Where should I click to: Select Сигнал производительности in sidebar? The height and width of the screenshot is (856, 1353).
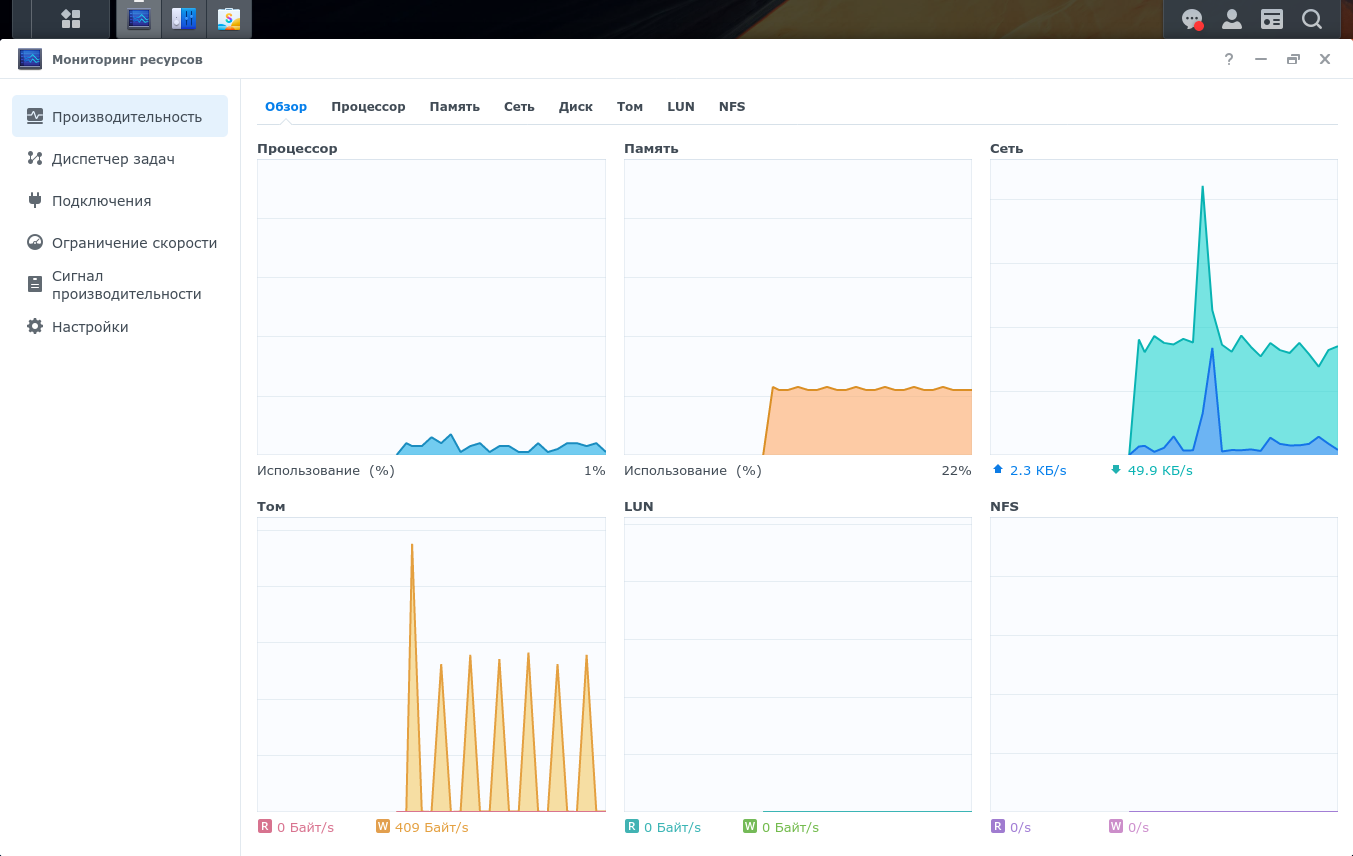click(120, 285)
